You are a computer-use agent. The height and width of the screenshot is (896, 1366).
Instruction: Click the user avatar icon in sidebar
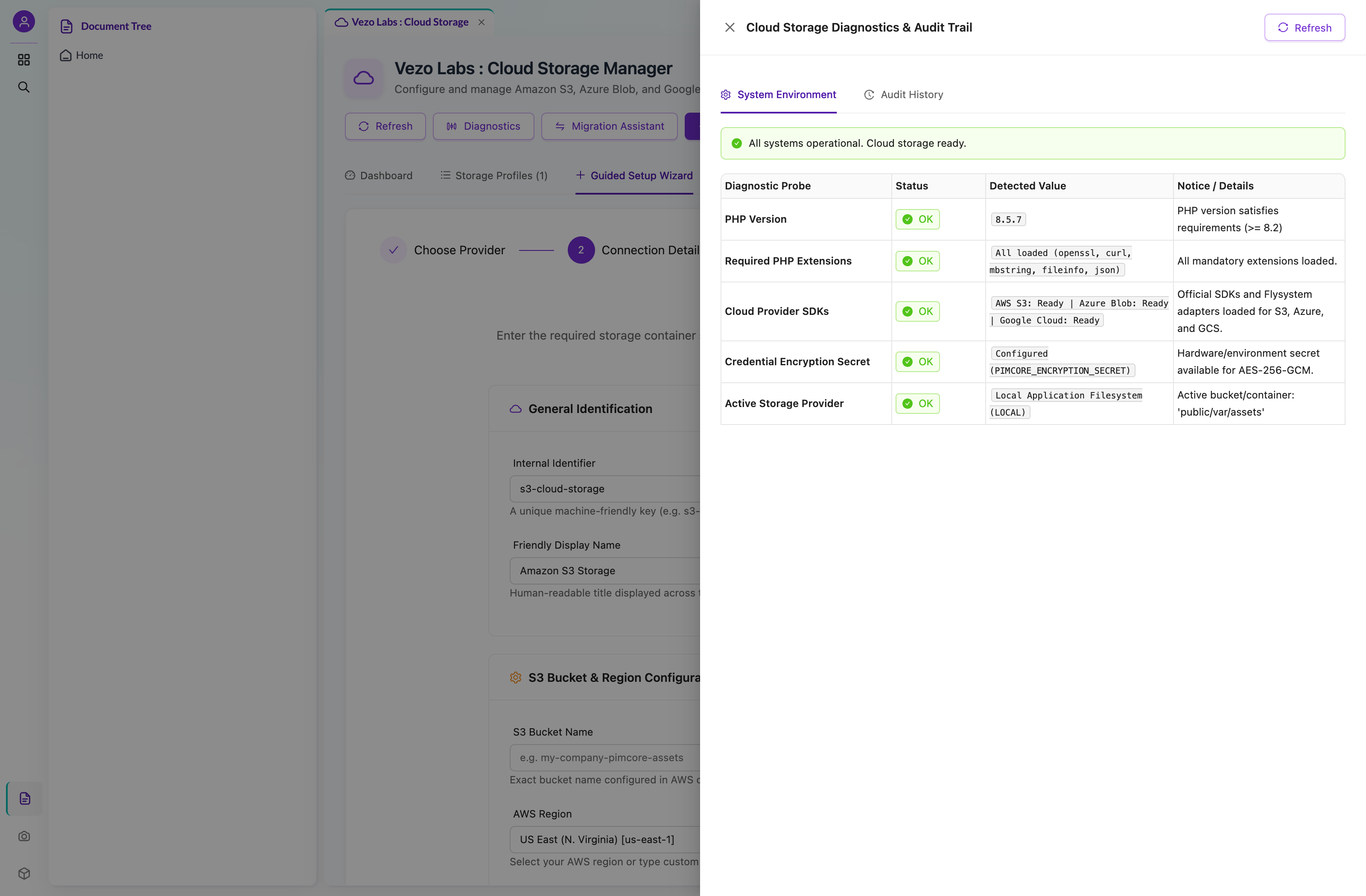(x=23, y=22)
